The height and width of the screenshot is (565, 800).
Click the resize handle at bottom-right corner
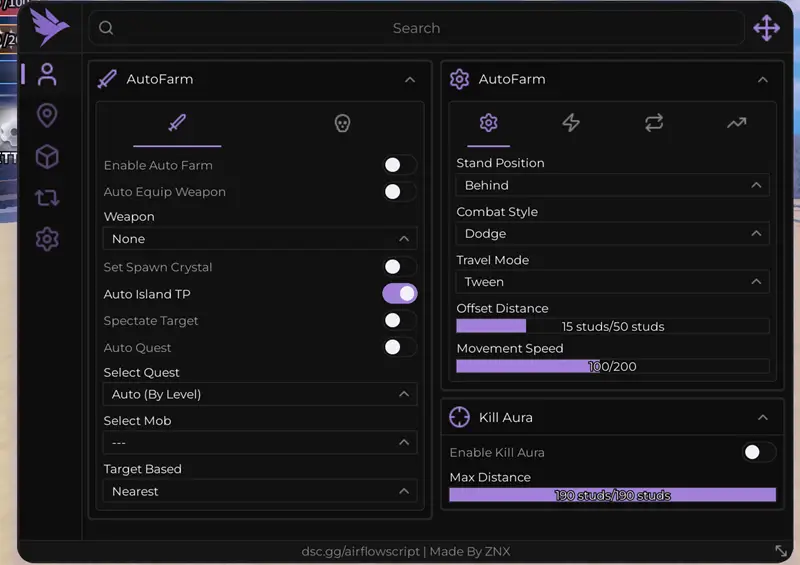(781, 551)
